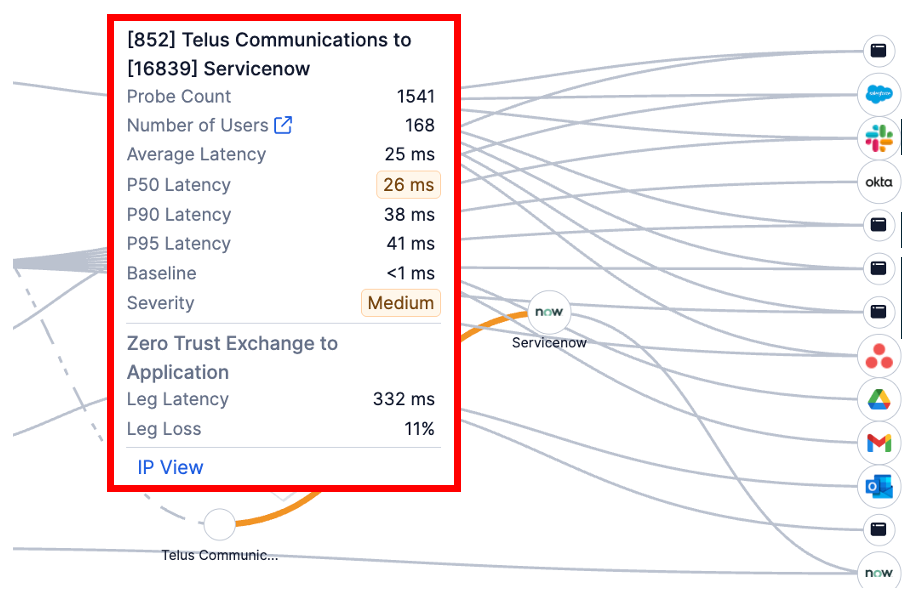This screenshot has height=590, width=906.
Task: Click the generic app icon below Outlook
Action: [x=878, y=529]
